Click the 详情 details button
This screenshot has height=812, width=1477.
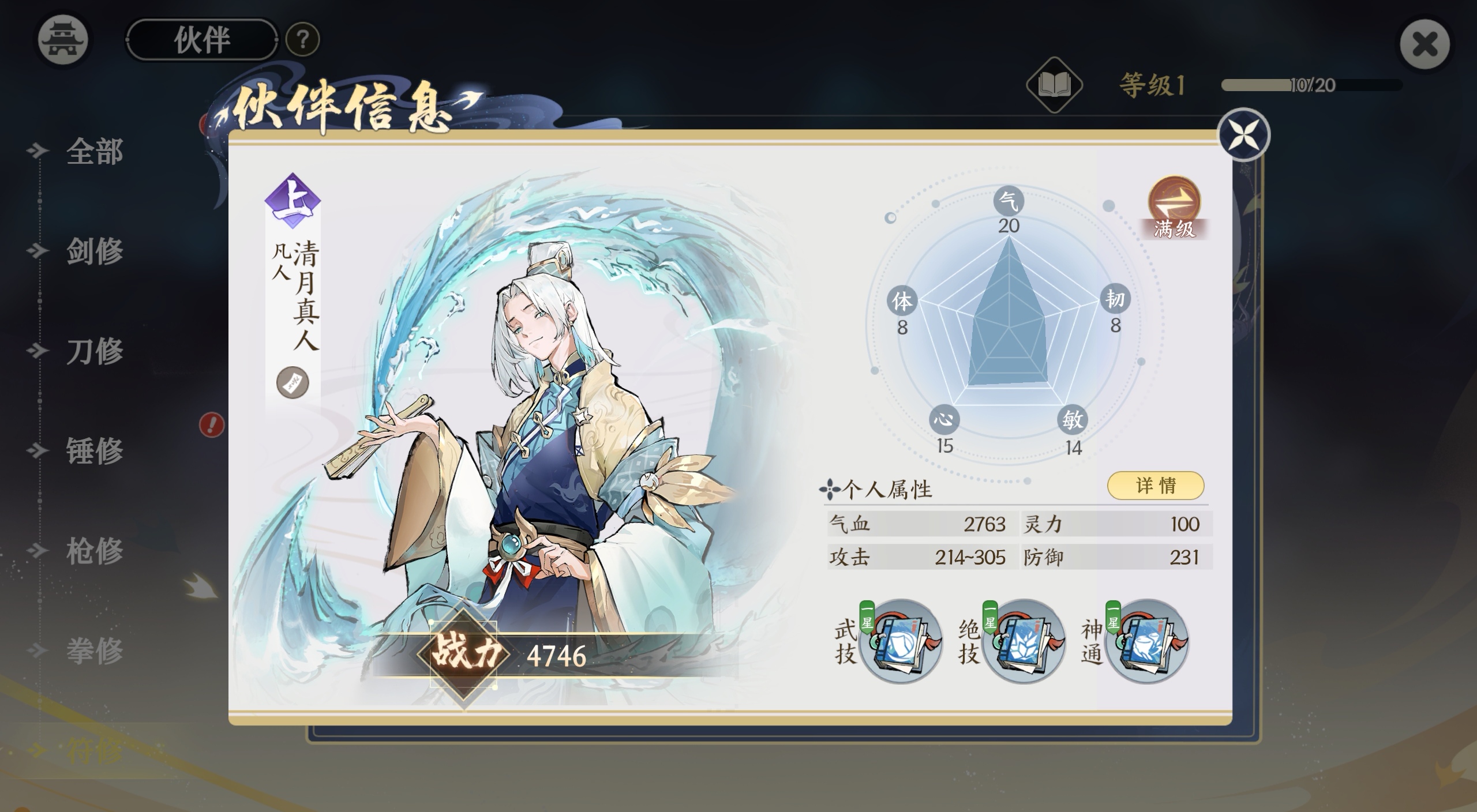tap(1156, 486)
